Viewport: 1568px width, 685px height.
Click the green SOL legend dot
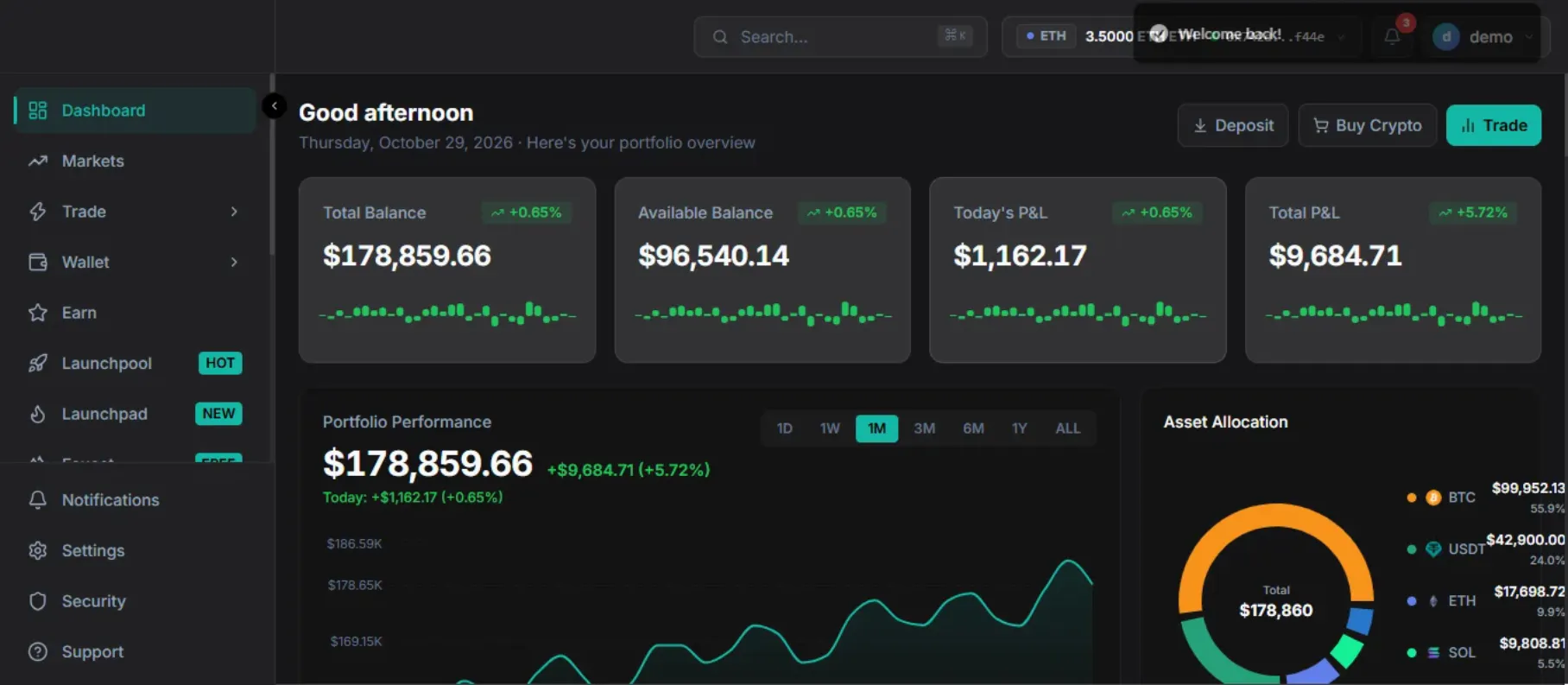(1412, 653)
